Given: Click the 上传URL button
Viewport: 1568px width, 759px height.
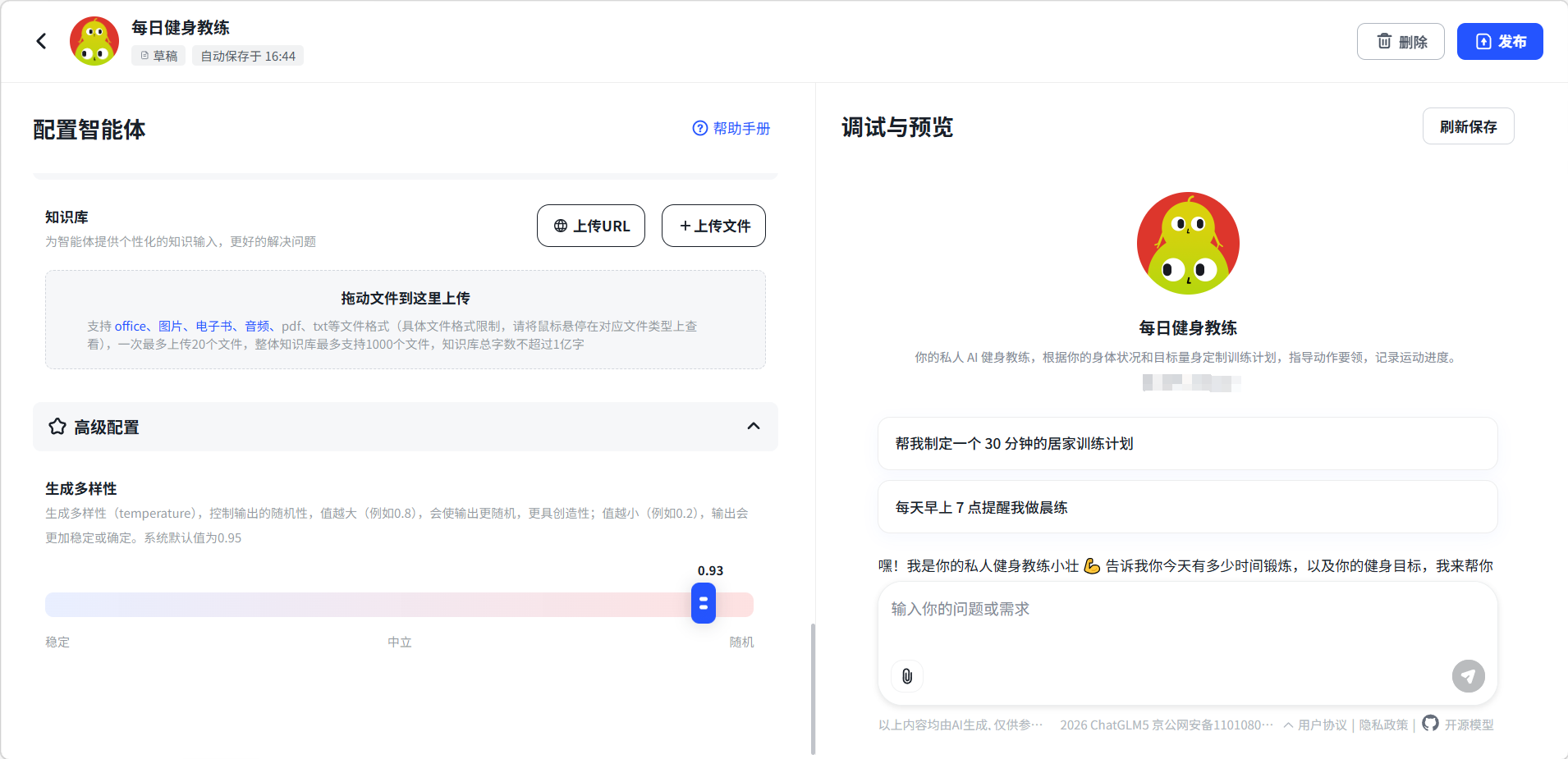Looking at the screenshot, I should (591, 226).
